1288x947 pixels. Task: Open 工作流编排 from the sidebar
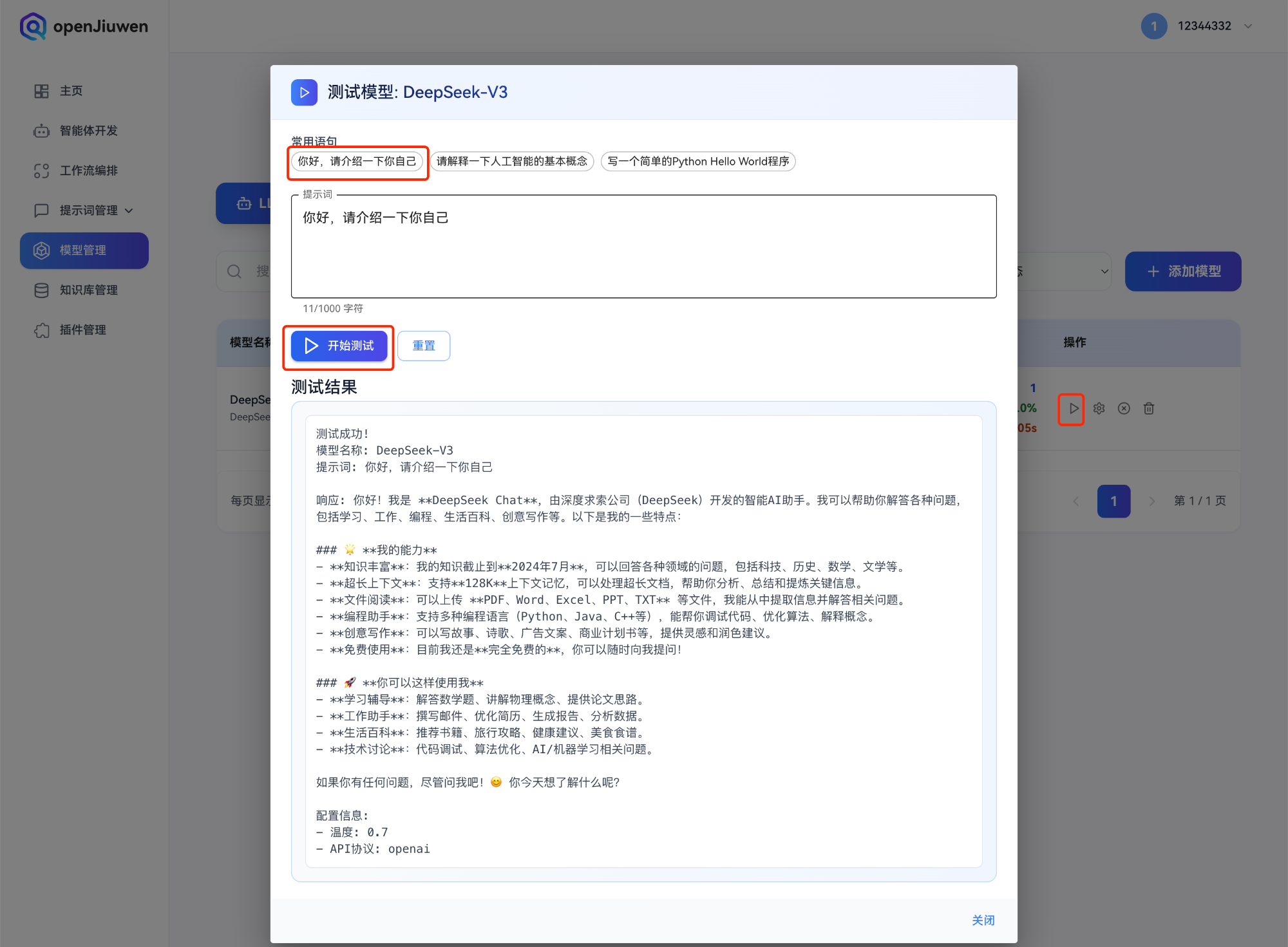click(x=90, y=171)
